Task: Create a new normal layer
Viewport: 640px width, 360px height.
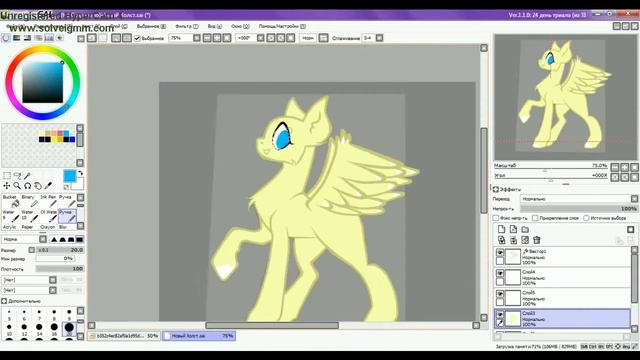Action: [x=502, y=229]
